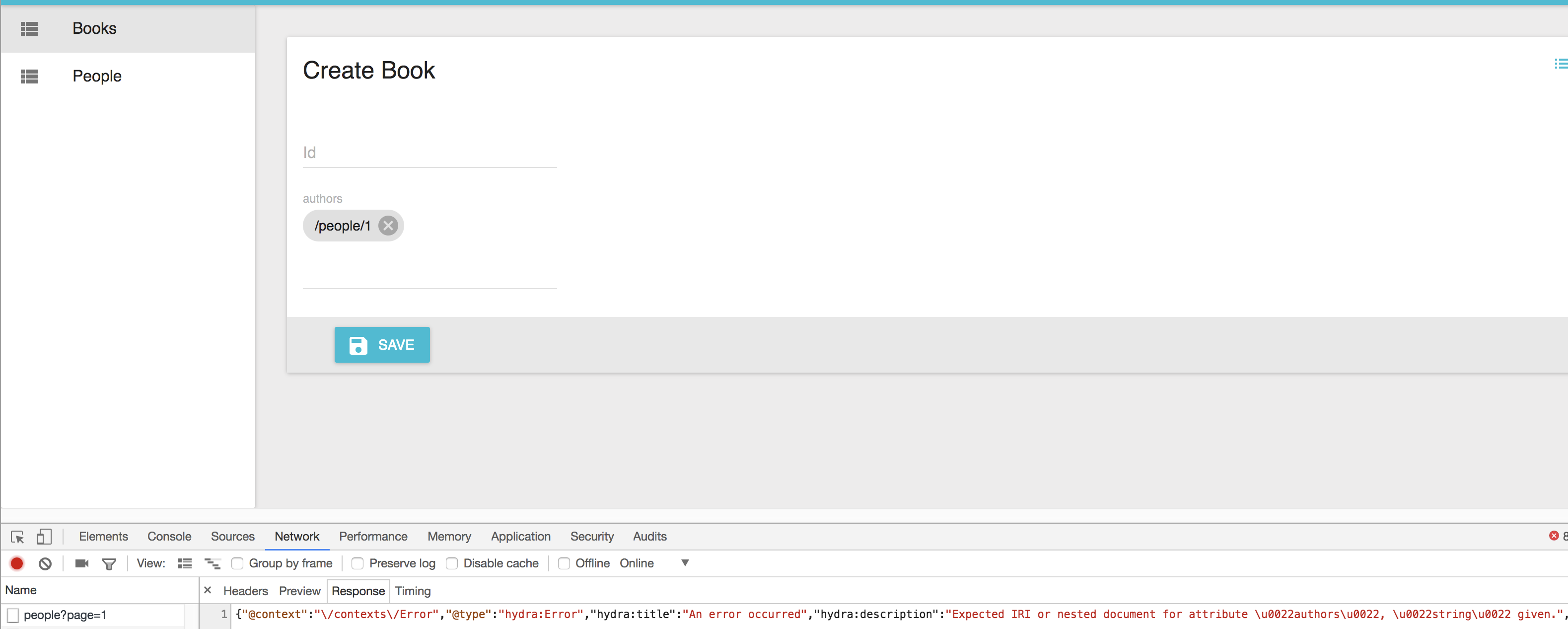
Task: Enable Preserve log checkbox
Action: (358, 563)
